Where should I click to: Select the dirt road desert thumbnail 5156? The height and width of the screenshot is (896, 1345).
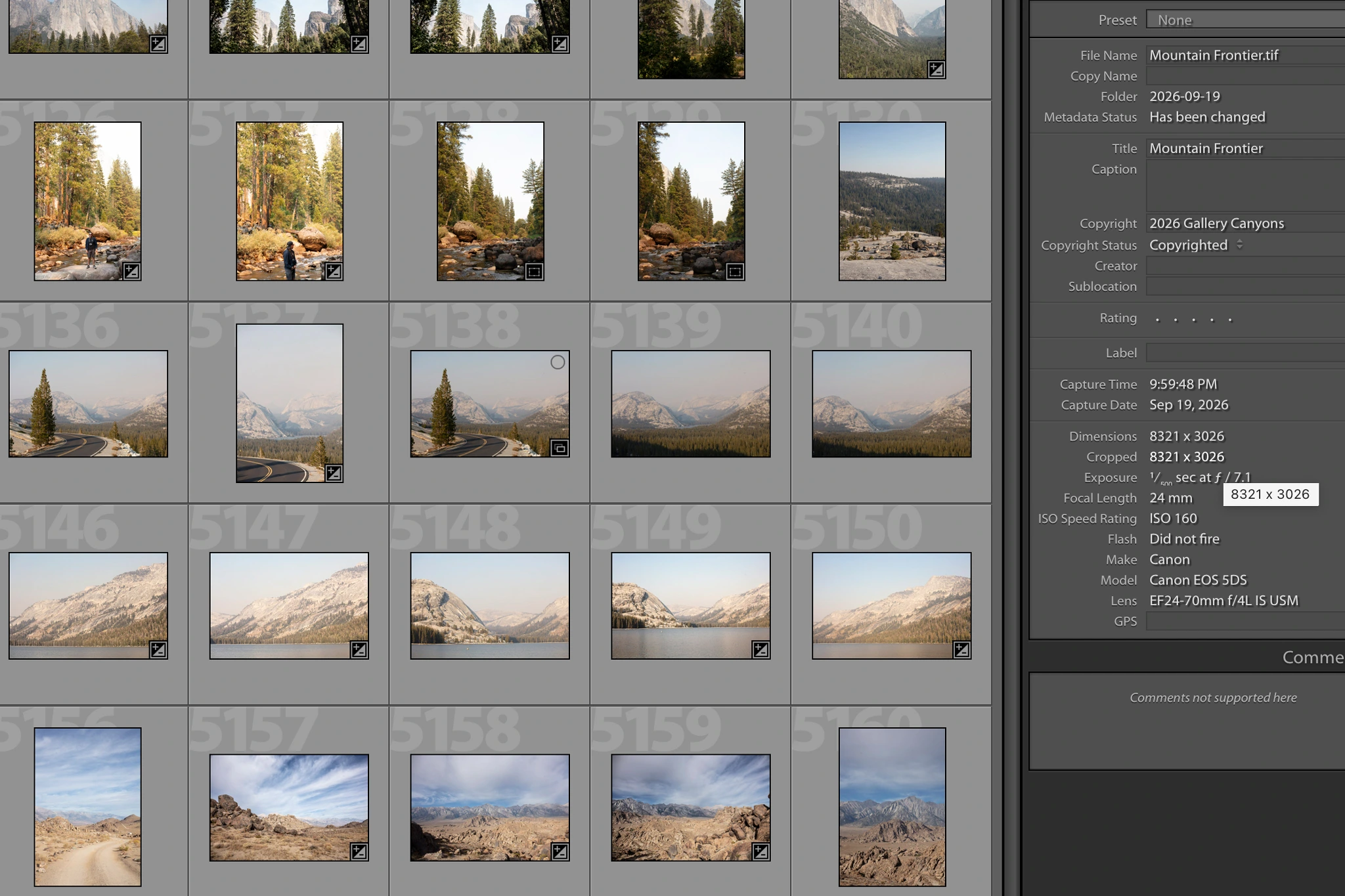pyautogui.click(x=88, y=807)
